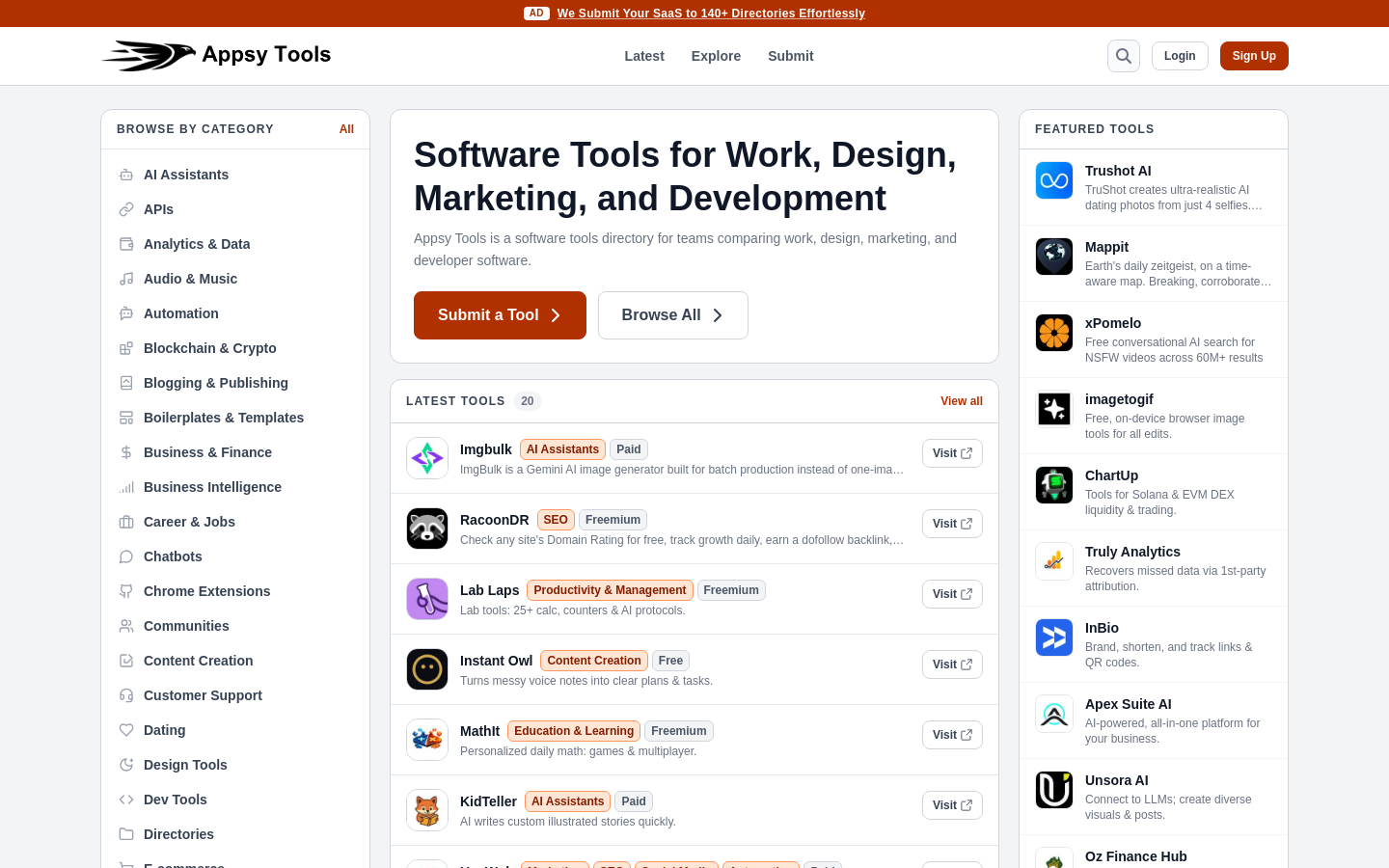Screen dimensions: 1389x868
Task: Click the Business Intelligence bars icon
Action: click(126, 487)
